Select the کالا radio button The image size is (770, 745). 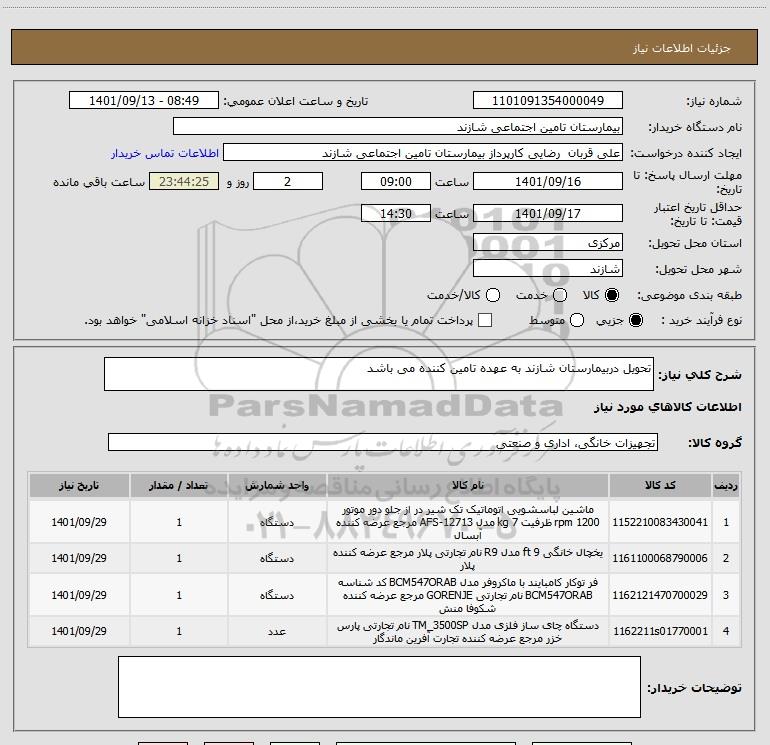point(612,295)
